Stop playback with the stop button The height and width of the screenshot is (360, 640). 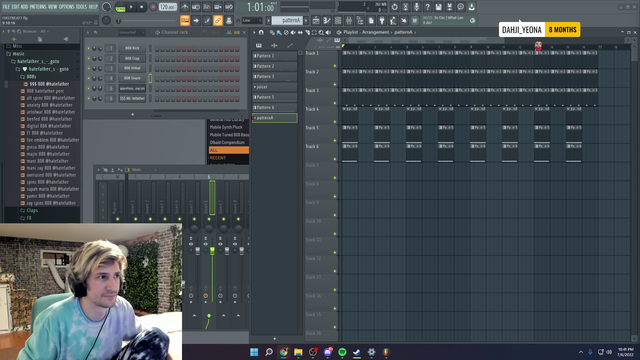(x=141, y=7)
